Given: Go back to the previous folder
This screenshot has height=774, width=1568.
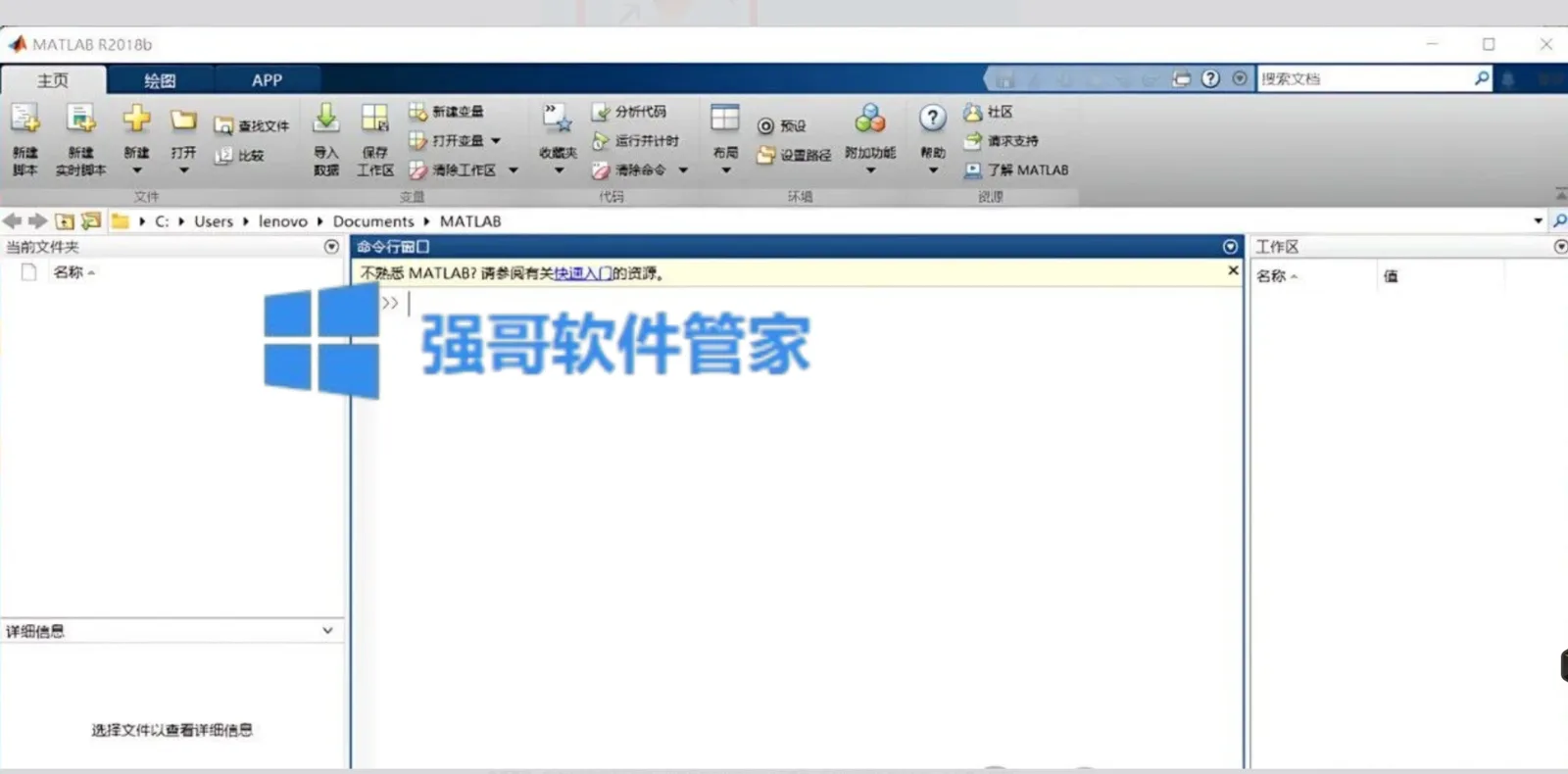Looking at the screenshot, I should coord(13,221).
